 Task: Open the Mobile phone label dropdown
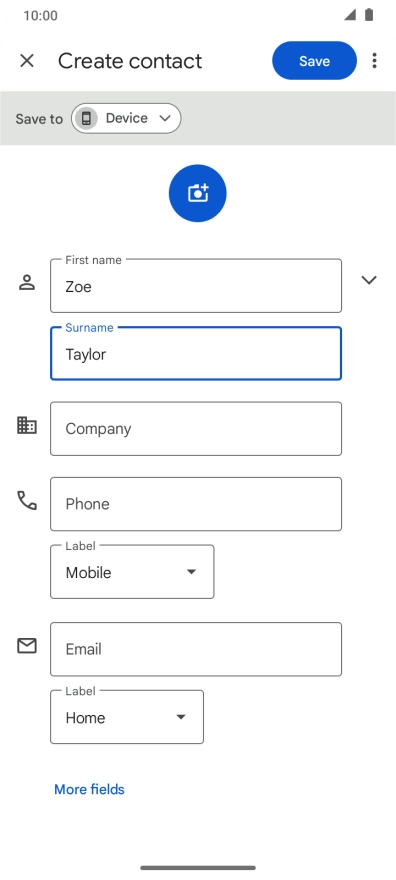[x=132, y=572]
